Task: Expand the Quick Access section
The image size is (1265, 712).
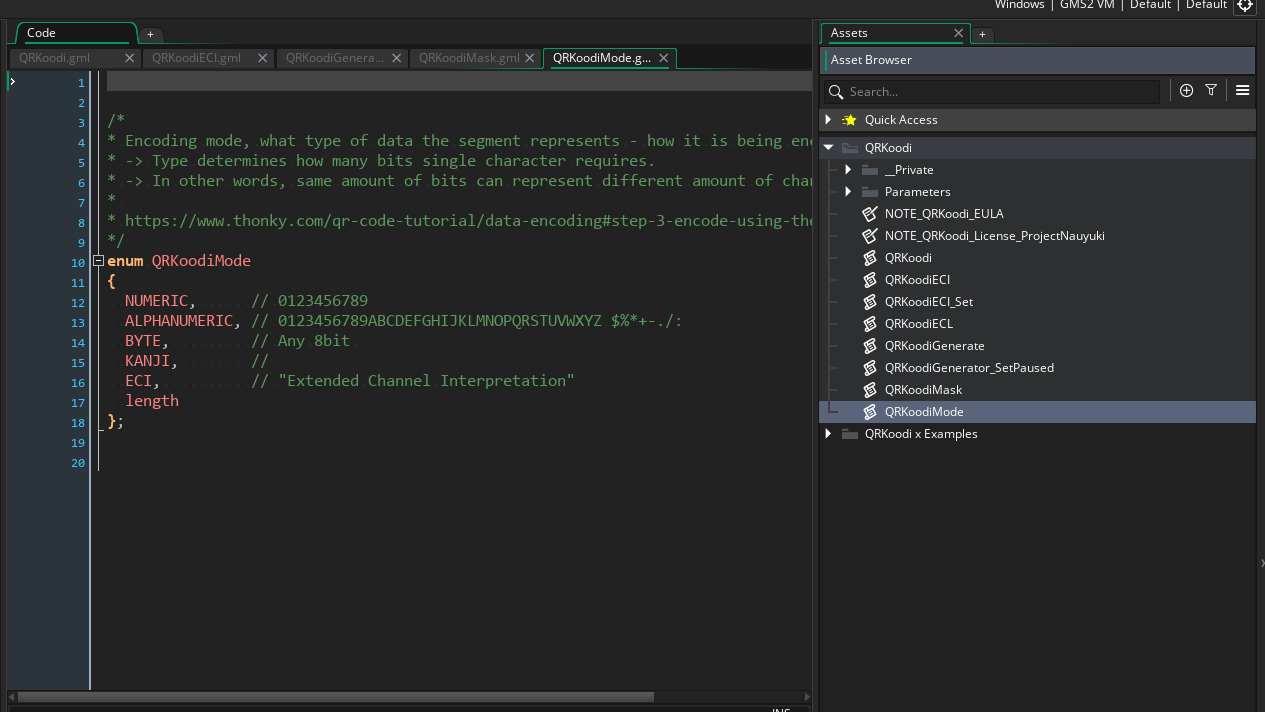Action: click(828, 120)
